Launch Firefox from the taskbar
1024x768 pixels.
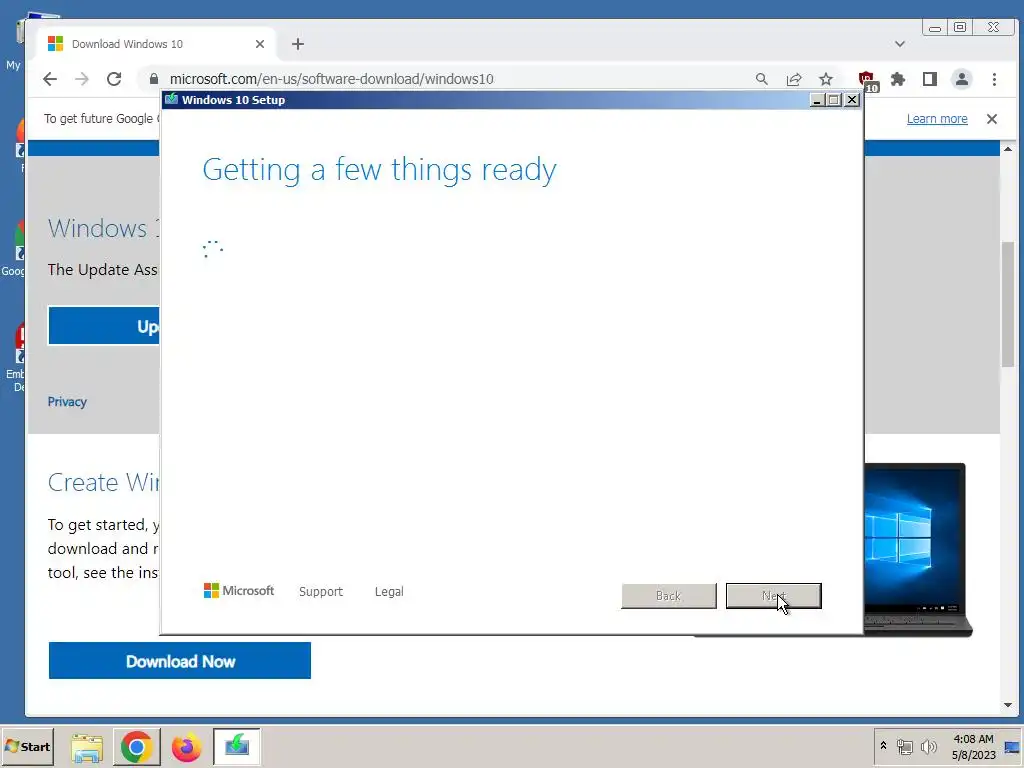pos(186,747)
